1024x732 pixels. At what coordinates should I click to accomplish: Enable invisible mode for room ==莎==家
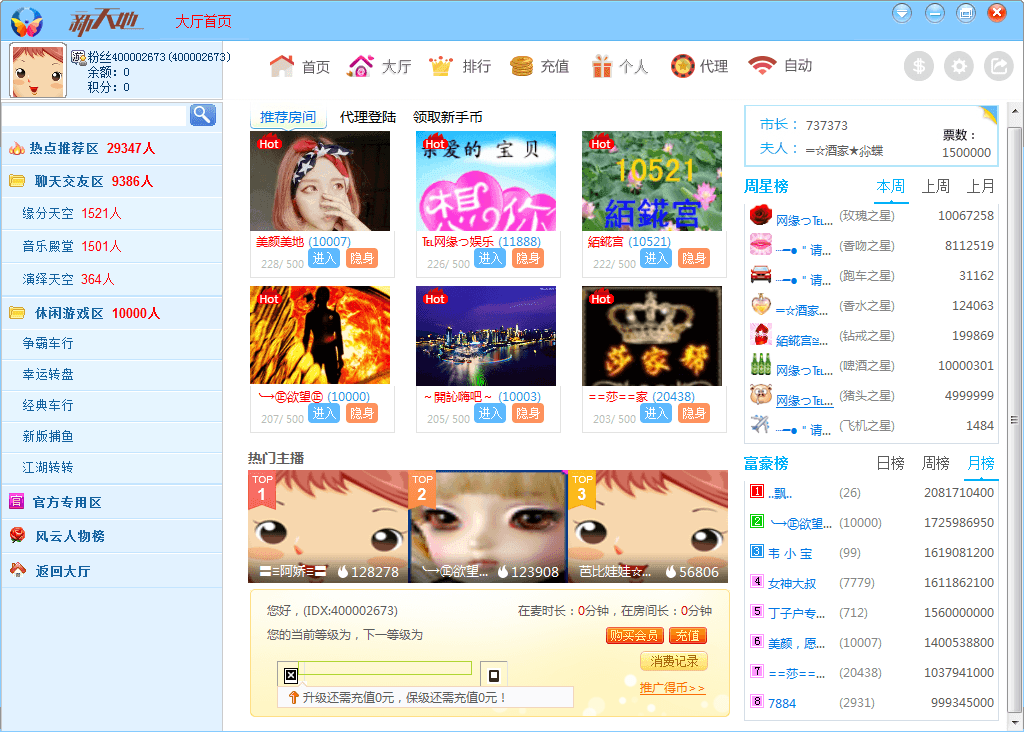tap(693, 413)
